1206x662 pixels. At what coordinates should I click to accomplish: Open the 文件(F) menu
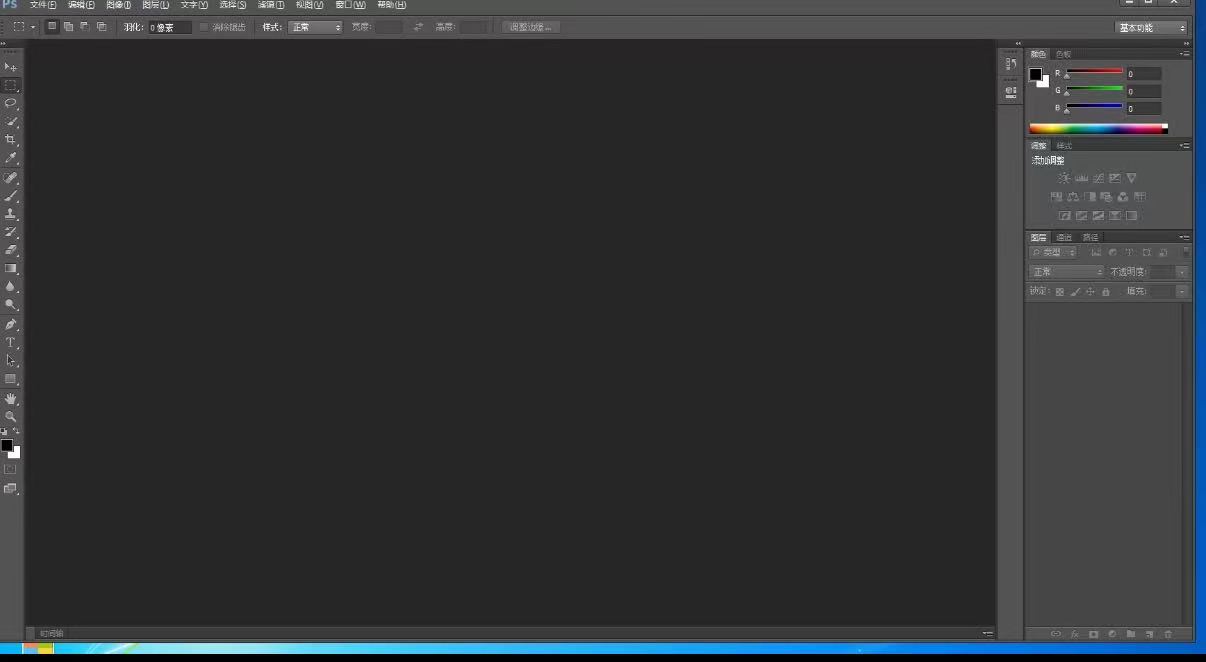(43, 5)
